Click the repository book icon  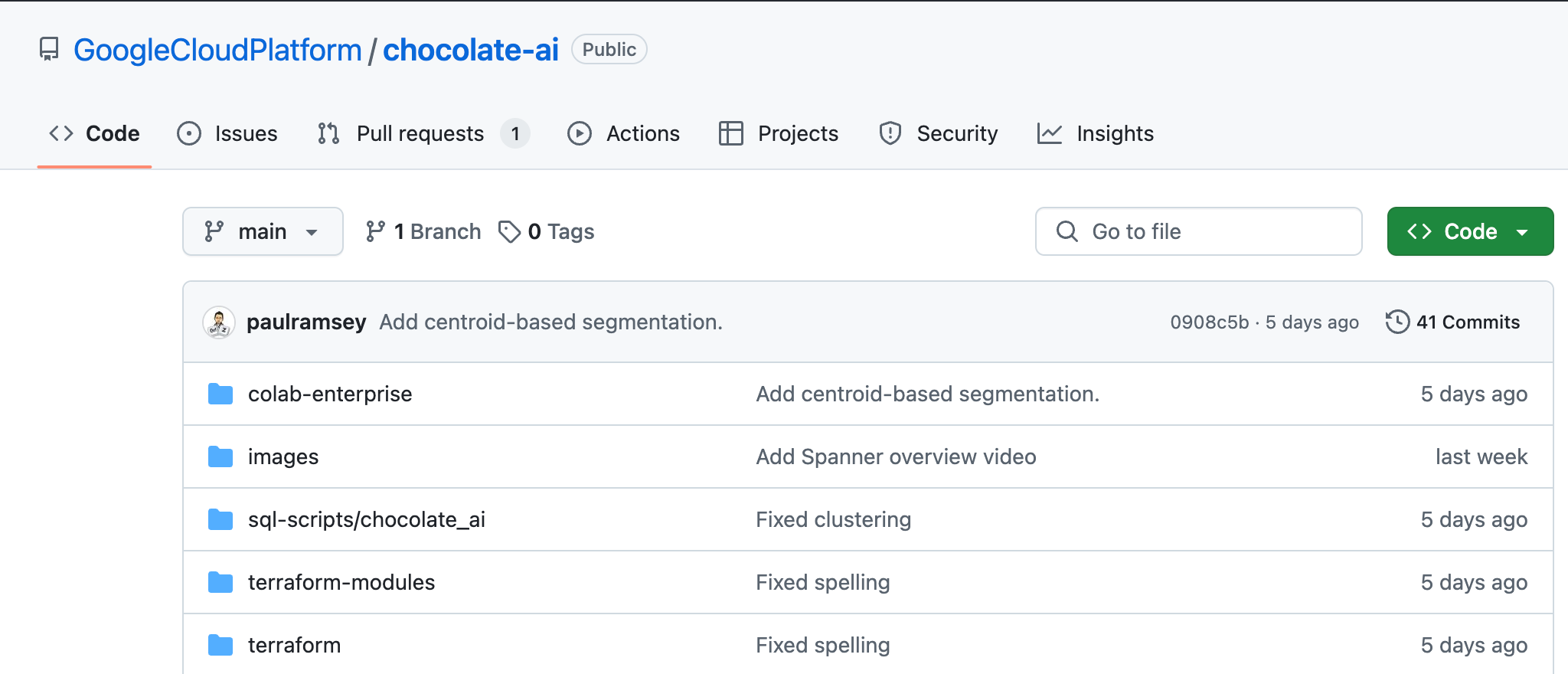click(x=49, y=50)
